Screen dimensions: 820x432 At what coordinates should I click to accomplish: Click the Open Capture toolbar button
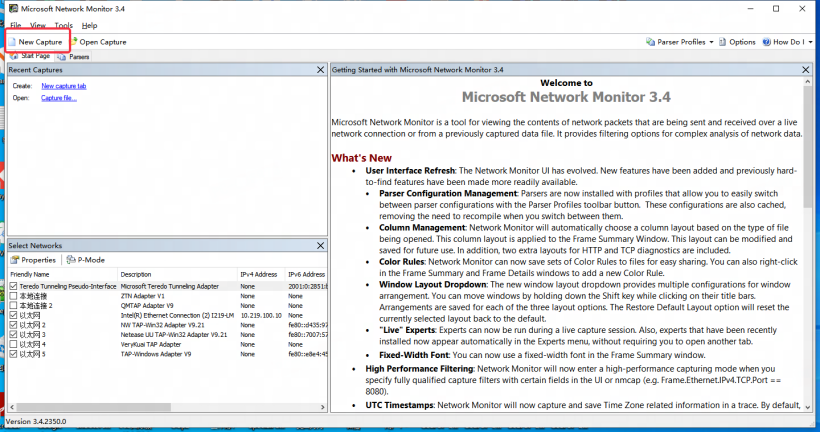point(98,42)
